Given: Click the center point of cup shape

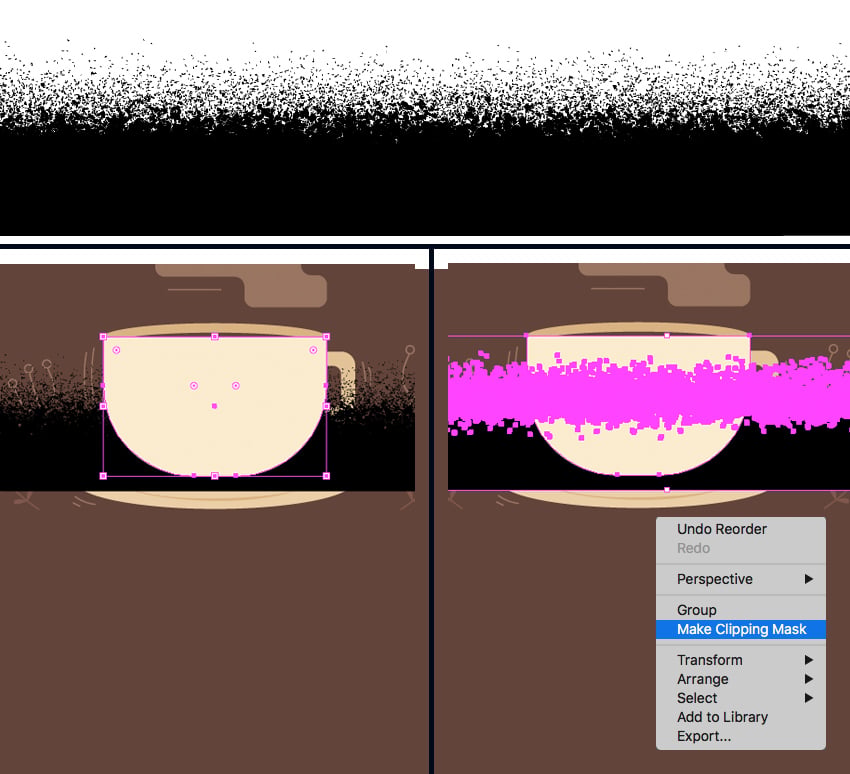Looking at the screenshot, I should click(215, 406).
